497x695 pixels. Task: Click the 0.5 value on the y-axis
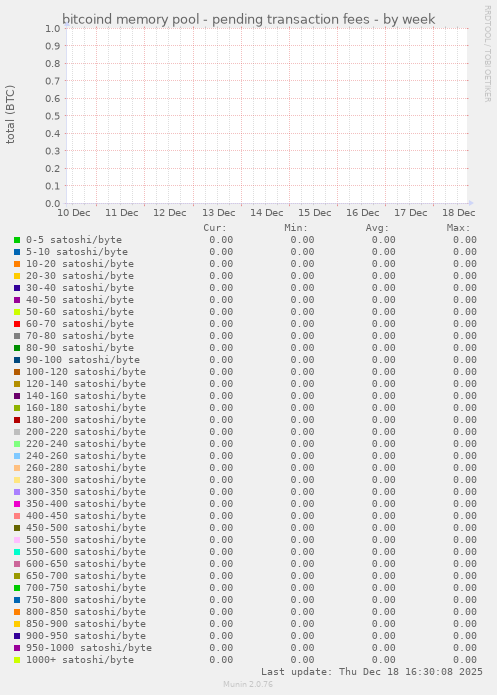point(53,116)
